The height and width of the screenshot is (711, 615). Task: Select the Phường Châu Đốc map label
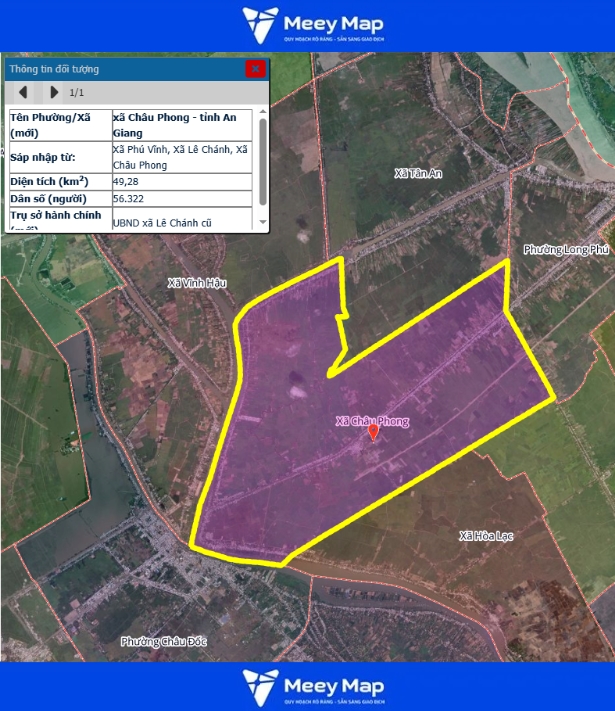click(162, 641)
